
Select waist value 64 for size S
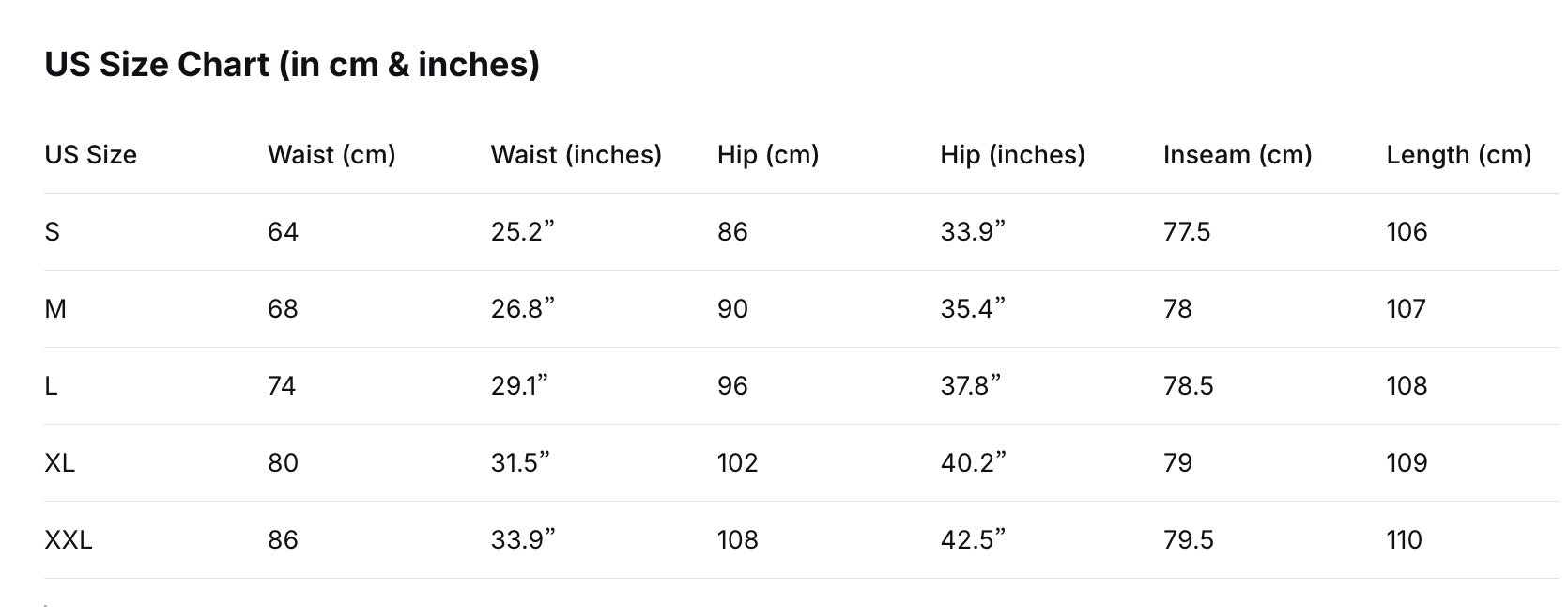pyautogui.click(x=283, y=232)
